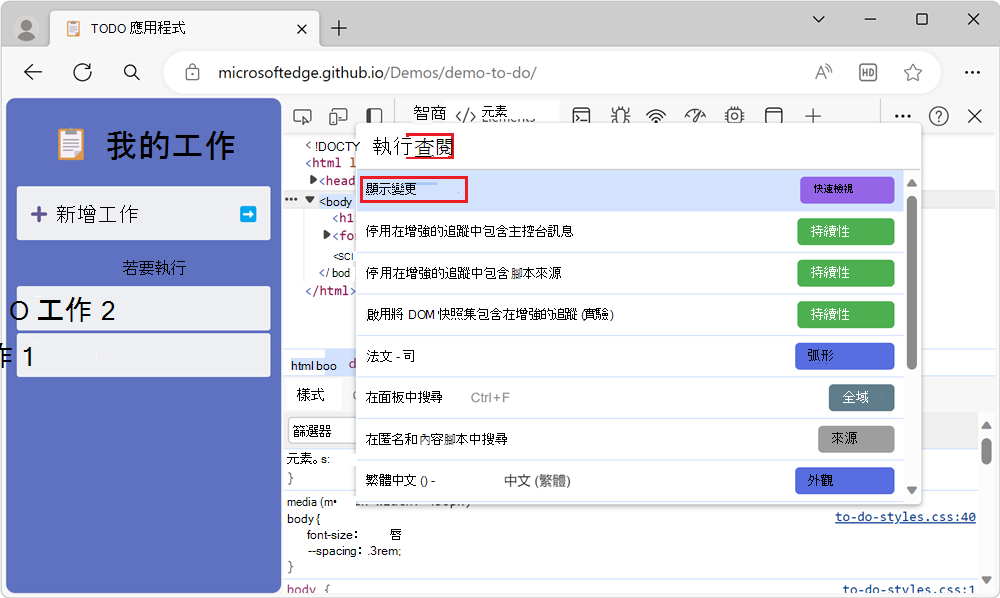Select 停用在增強的追蹤中包含主控台訊息 command
Screen dimensions: 1000x598
(629, 231)
